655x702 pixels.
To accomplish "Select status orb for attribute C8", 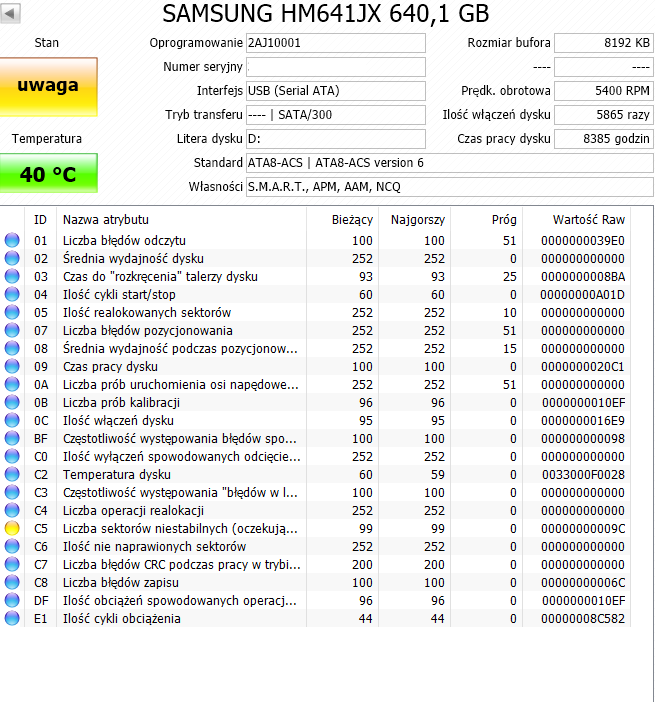I will [x=12, y=582].
